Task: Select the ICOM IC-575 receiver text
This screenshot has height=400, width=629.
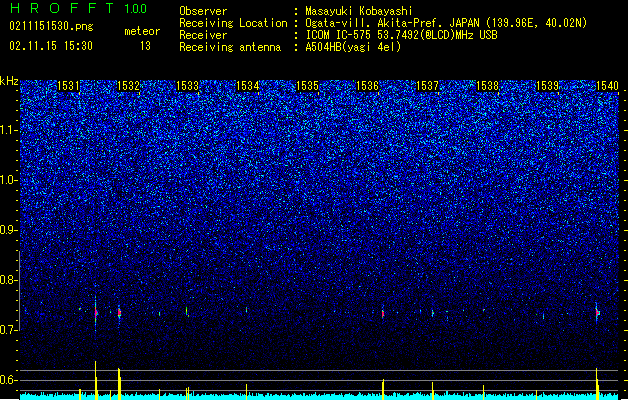Action: click(x=402, y=35)
